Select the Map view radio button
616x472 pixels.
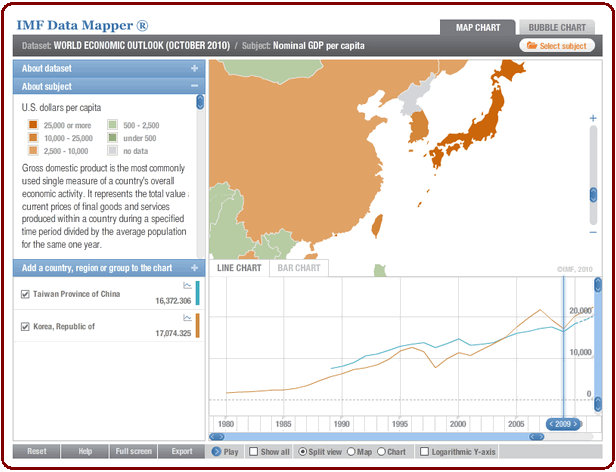[351, 452]
